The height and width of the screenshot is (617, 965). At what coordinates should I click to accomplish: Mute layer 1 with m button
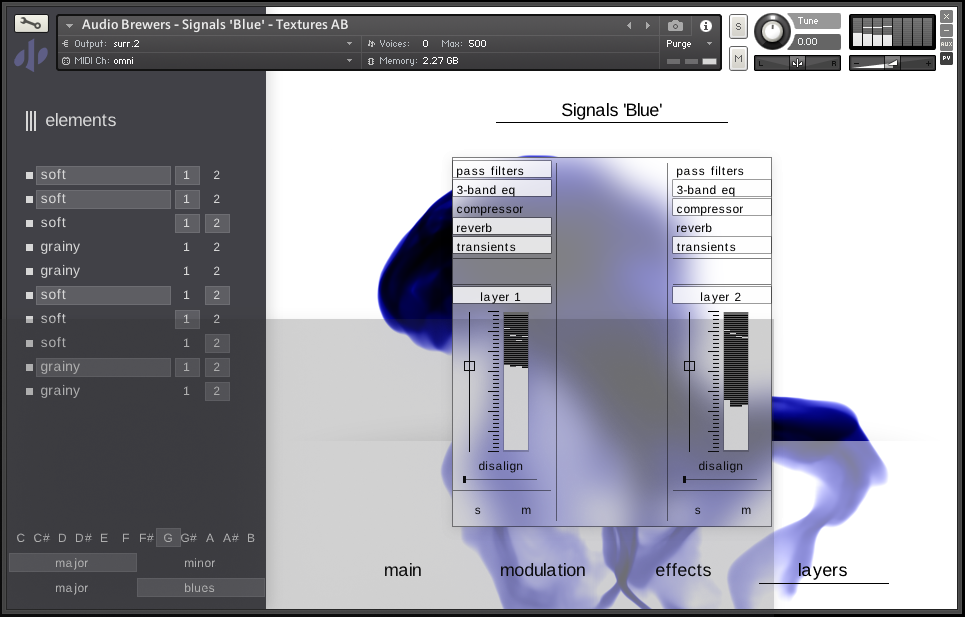click(x=526, y=511)
